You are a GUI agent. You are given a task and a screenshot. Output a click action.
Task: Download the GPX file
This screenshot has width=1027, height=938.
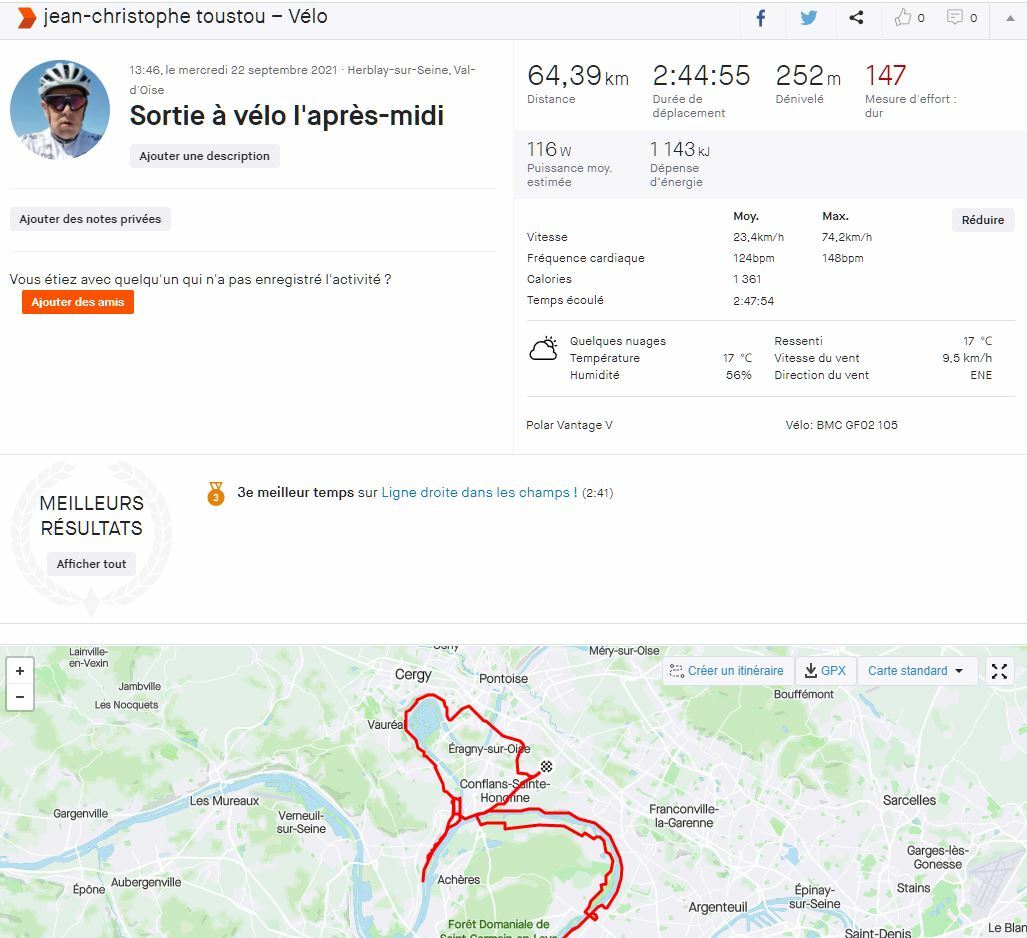[825, 671]
